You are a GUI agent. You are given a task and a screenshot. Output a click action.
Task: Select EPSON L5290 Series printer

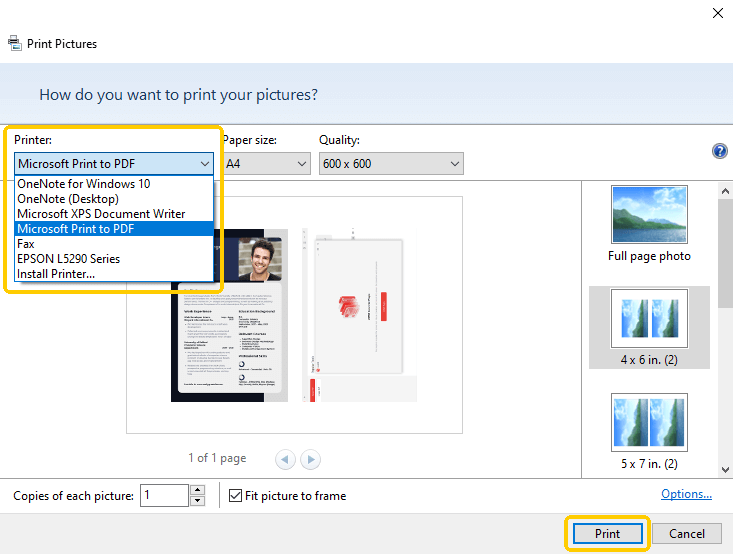click(114, 259)
